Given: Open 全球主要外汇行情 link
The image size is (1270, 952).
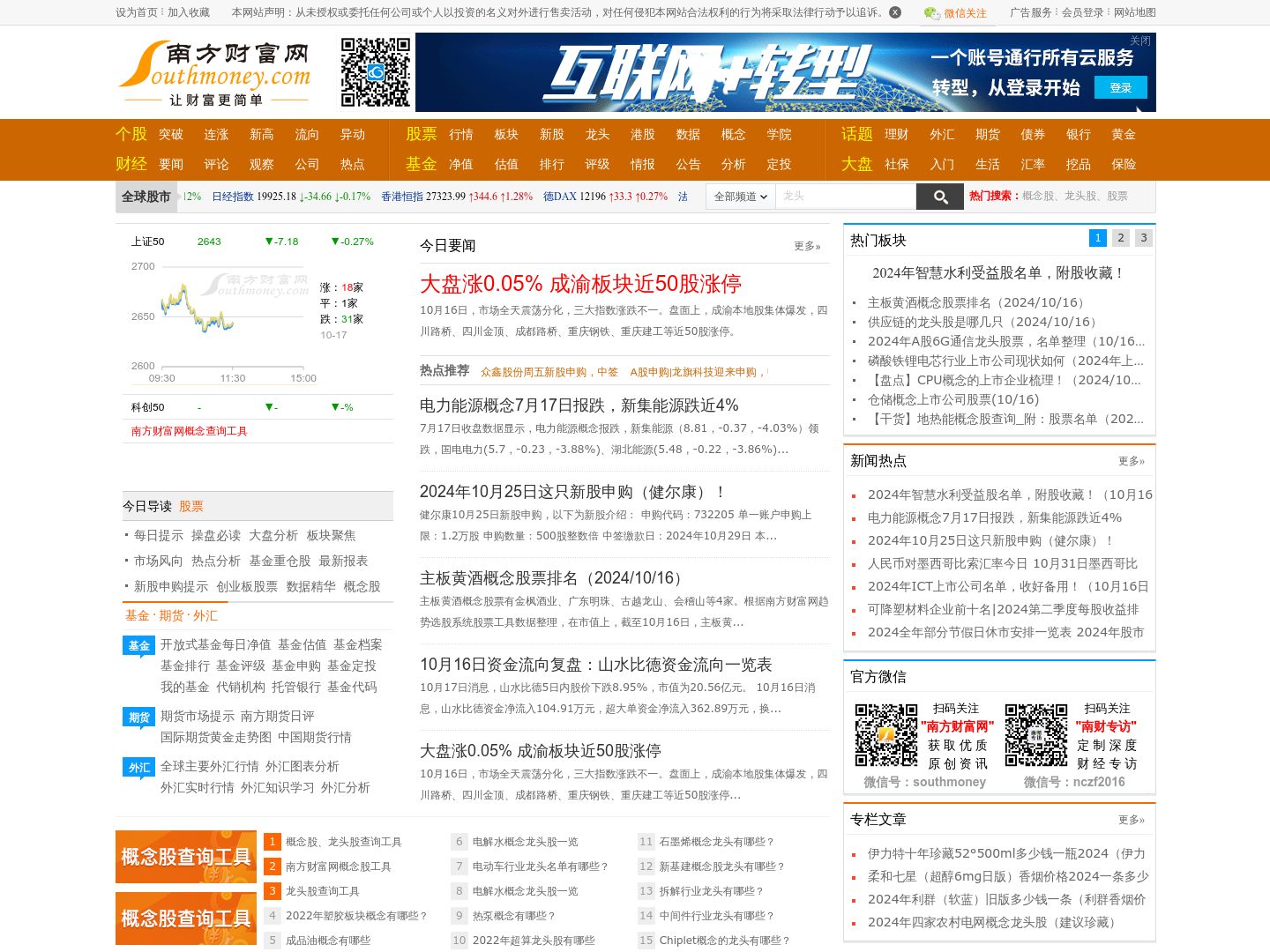Looking at the screenshot, I should (210, 767).
